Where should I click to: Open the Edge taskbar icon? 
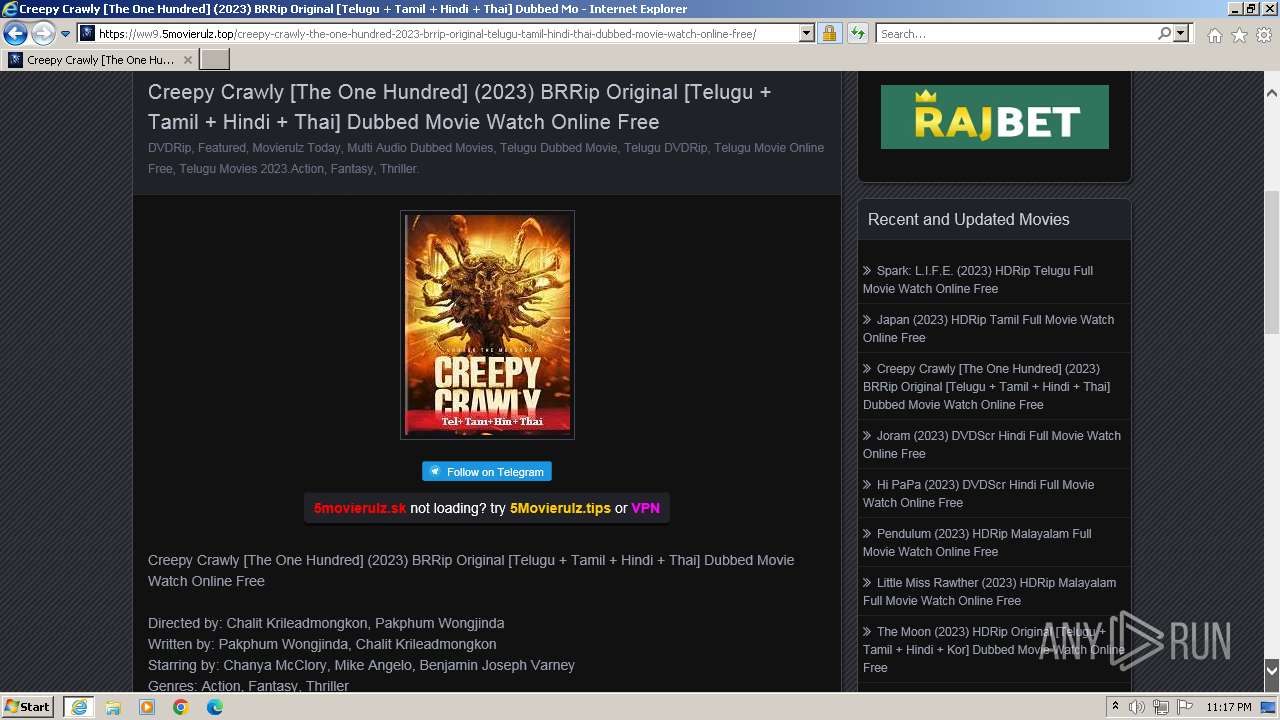tap(215, 707)
